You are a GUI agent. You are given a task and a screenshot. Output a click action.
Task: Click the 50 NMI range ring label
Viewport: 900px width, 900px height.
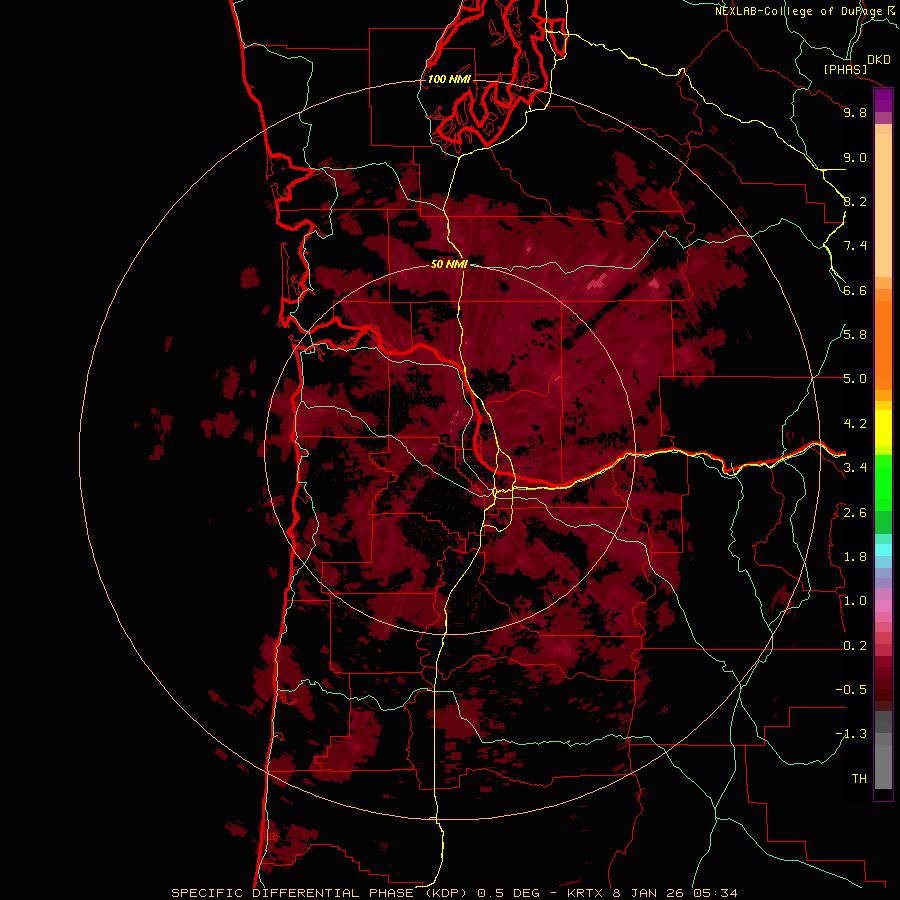pyautogui.click(x=449, y=264)
